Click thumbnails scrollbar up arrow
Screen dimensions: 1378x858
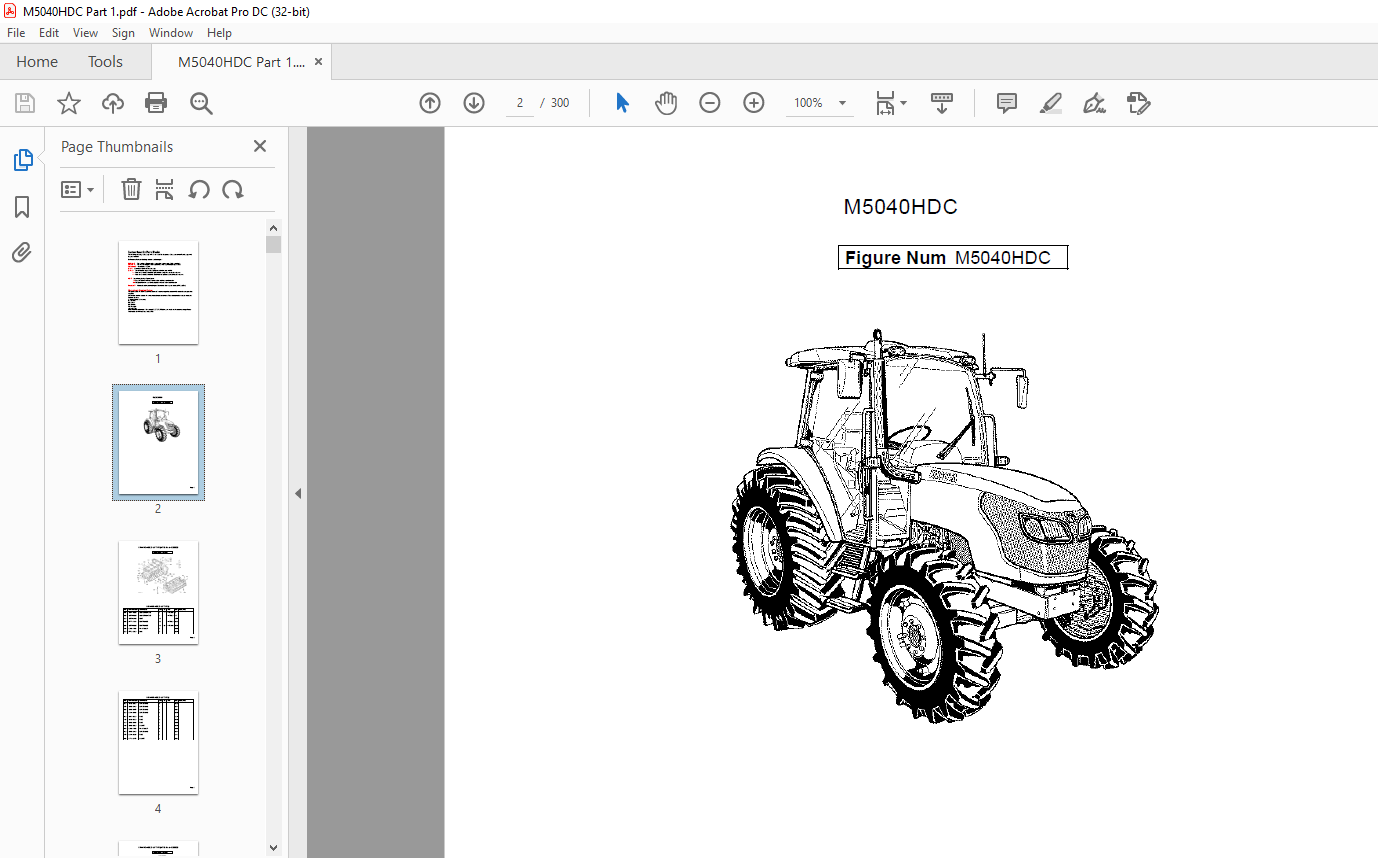274,227
